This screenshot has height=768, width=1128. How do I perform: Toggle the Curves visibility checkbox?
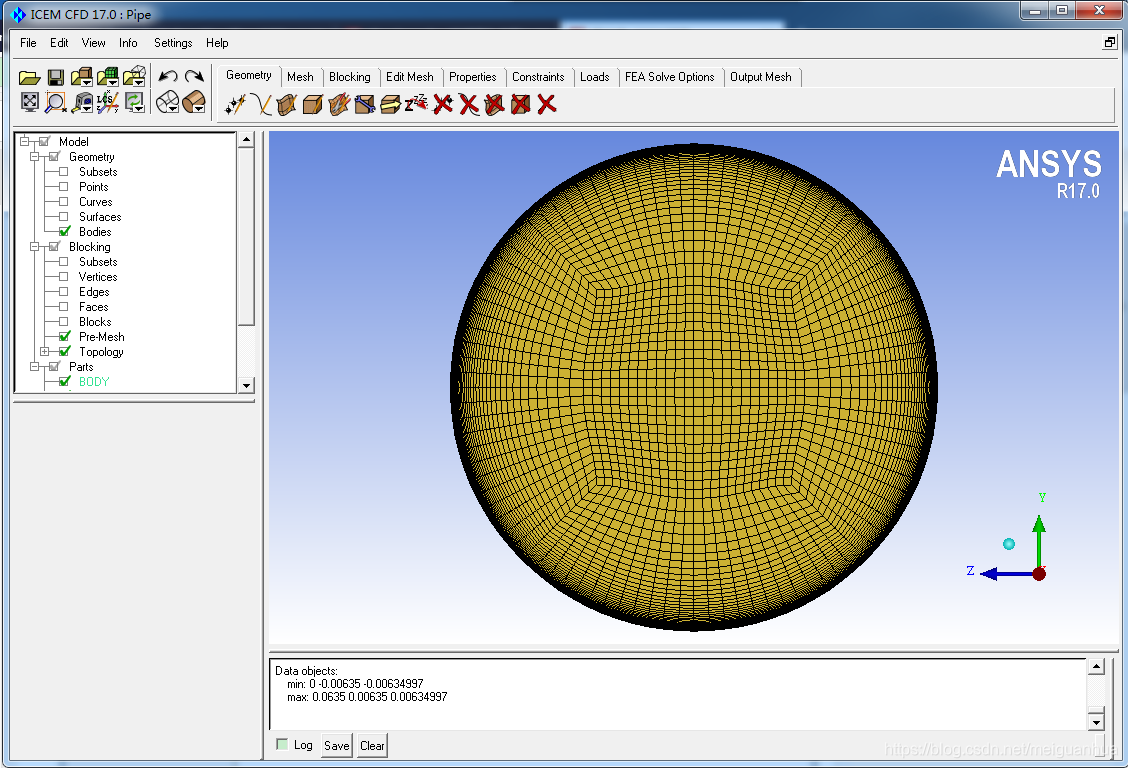[x=64, y=202]
